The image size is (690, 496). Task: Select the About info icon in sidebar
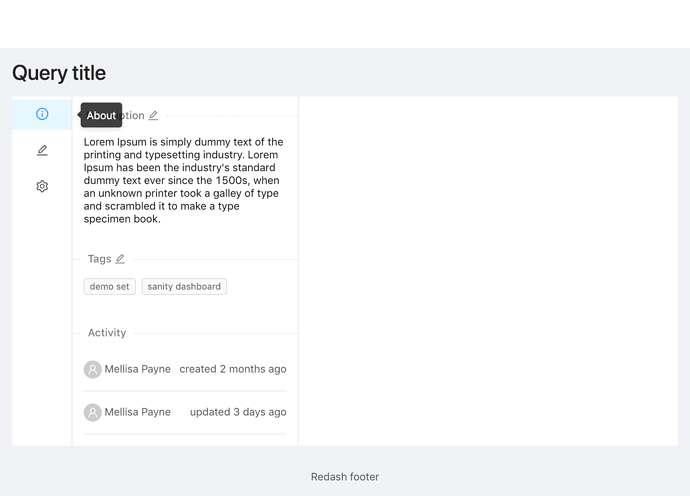point(42,114)
